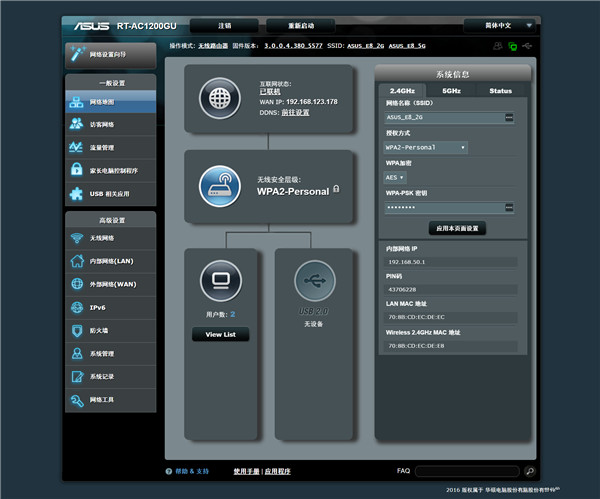Open the AES encryption dropdown
This screenshot has width=600, height=499.
pos(395,178)
